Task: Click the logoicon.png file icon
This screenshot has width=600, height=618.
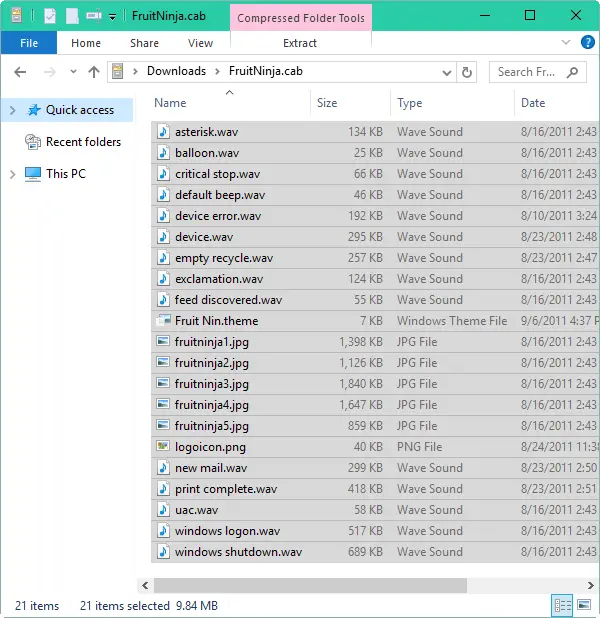Action: tap(163, 446)
